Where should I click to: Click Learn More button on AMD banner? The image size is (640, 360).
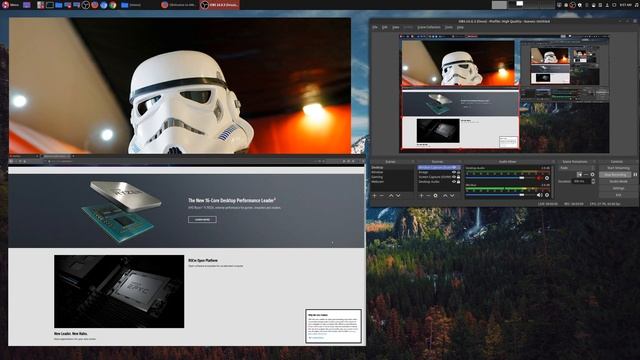(202, 220)
